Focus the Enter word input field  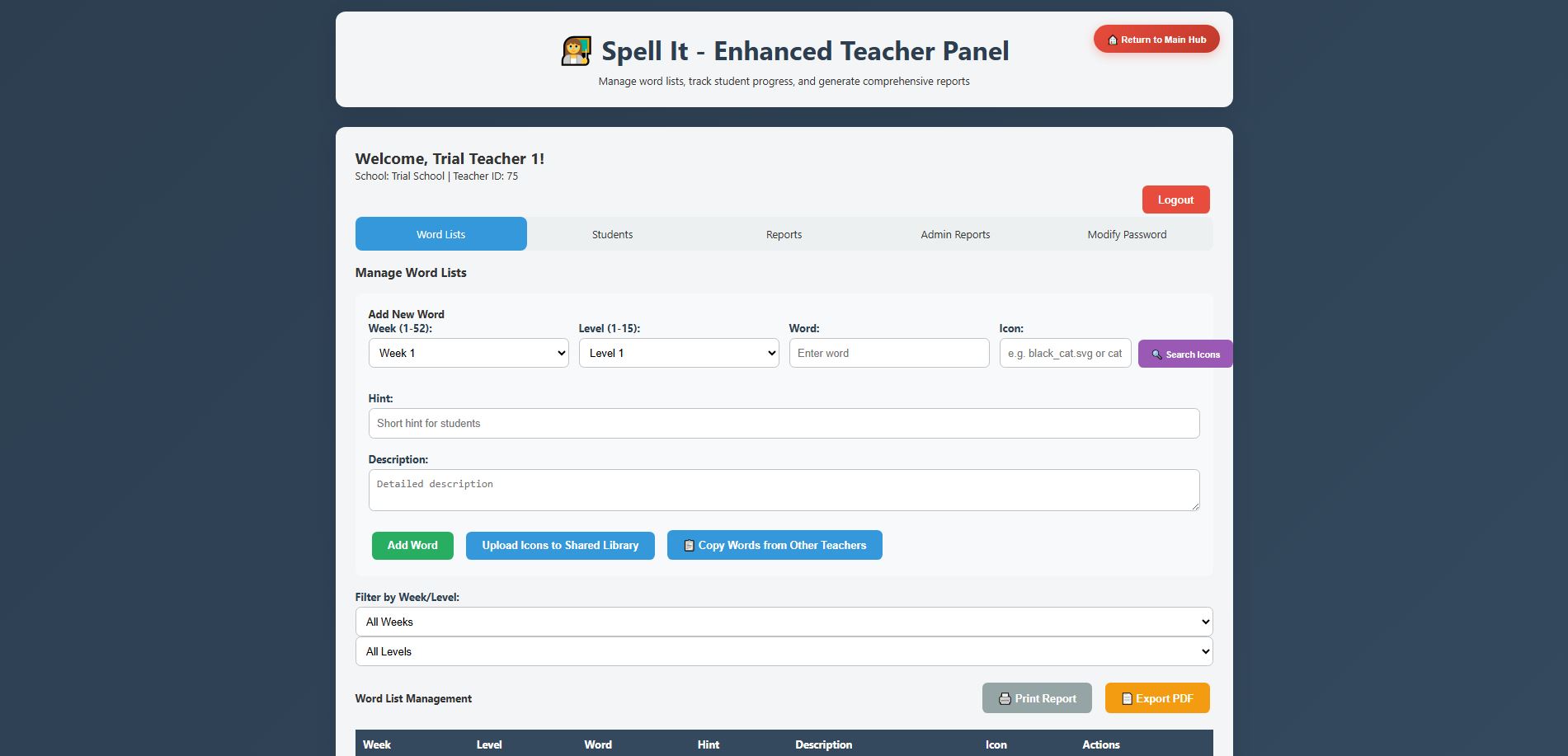[888, 353]
